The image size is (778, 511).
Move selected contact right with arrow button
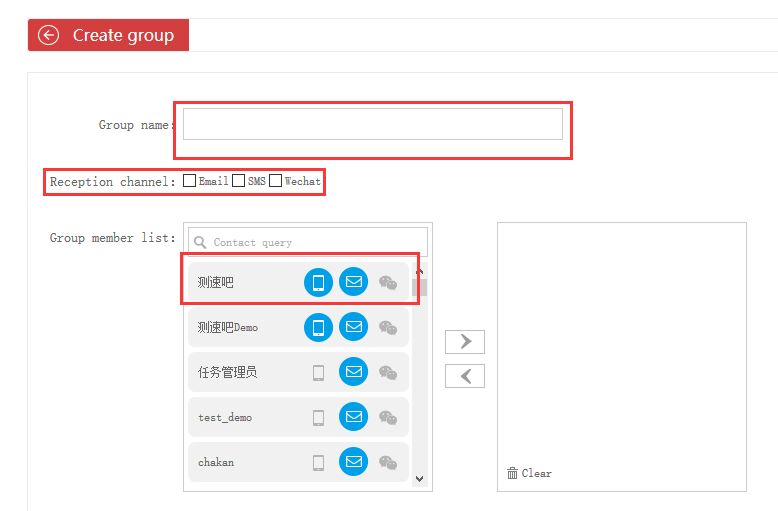pos(464,342)
